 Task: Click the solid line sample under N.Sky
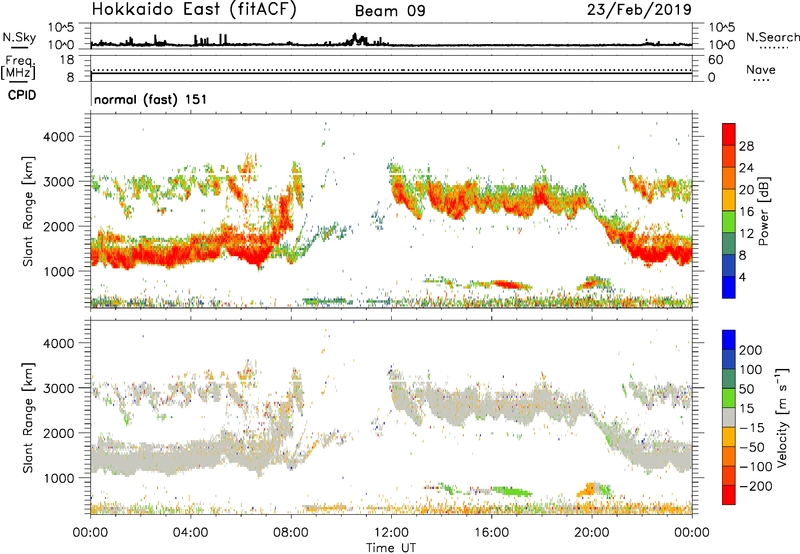(20, 48)
